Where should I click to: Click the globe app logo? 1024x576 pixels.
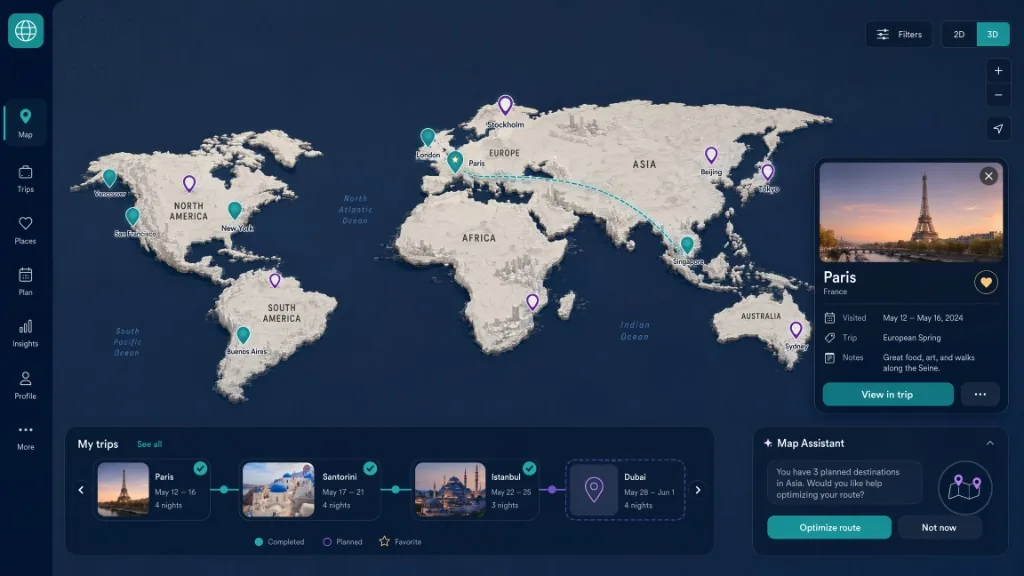(x=25, y=31)
